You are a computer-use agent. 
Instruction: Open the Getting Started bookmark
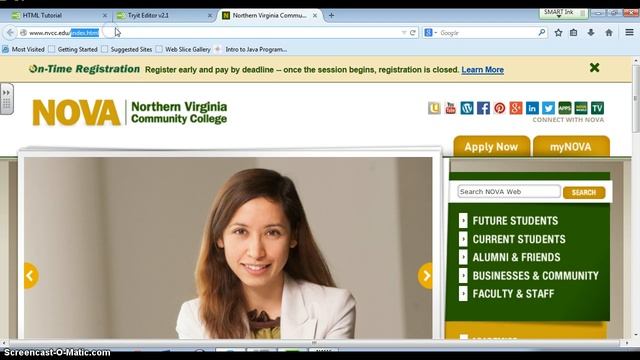[x=73, y=49]
